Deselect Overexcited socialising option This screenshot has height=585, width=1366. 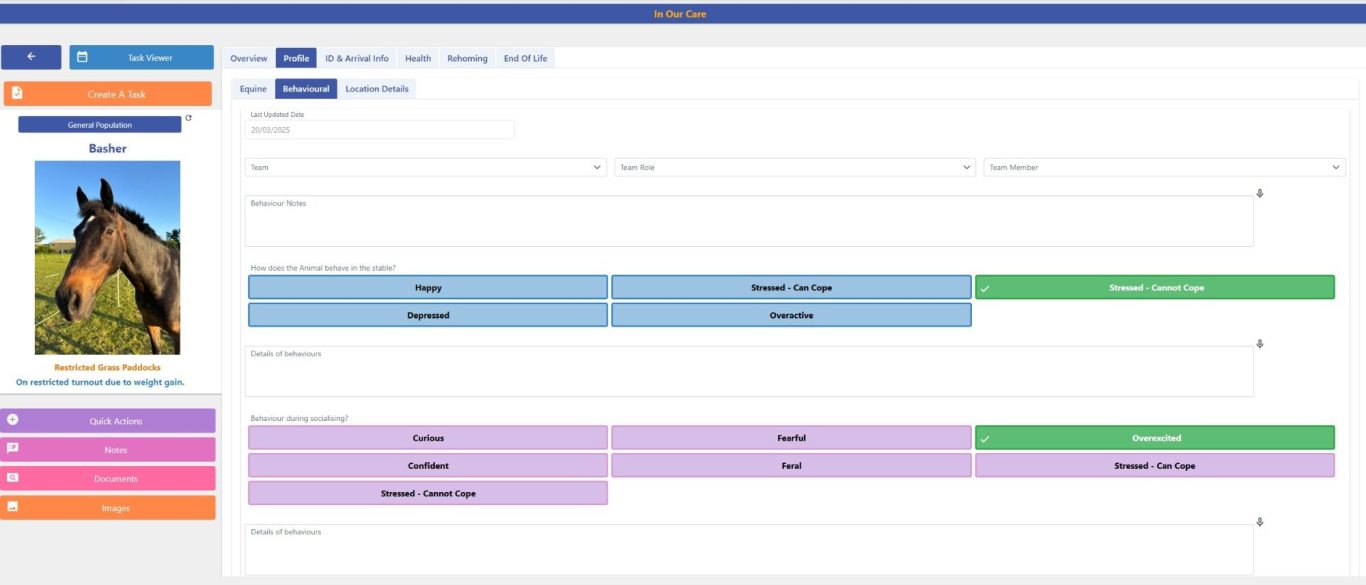pos(1155,438)
